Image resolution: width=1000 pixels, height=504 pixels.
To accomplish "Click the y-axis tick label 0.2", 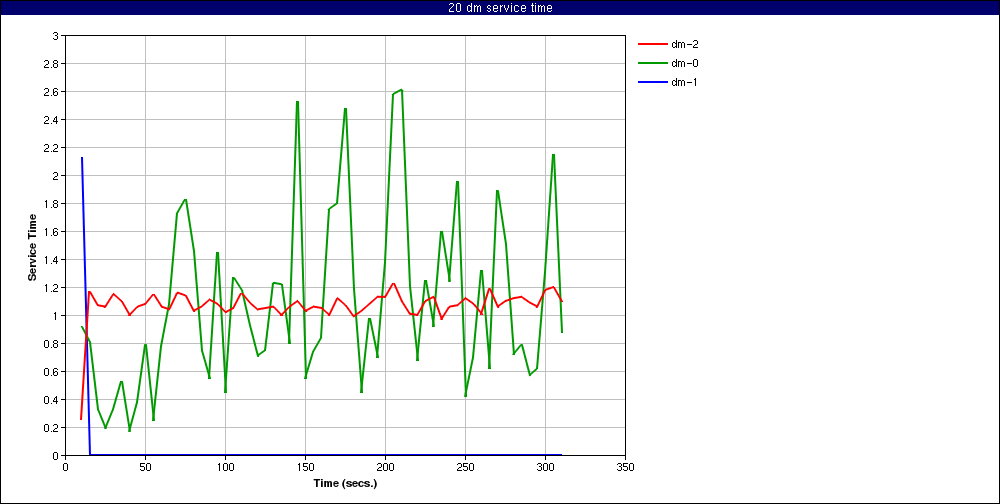I will [52, 427].
